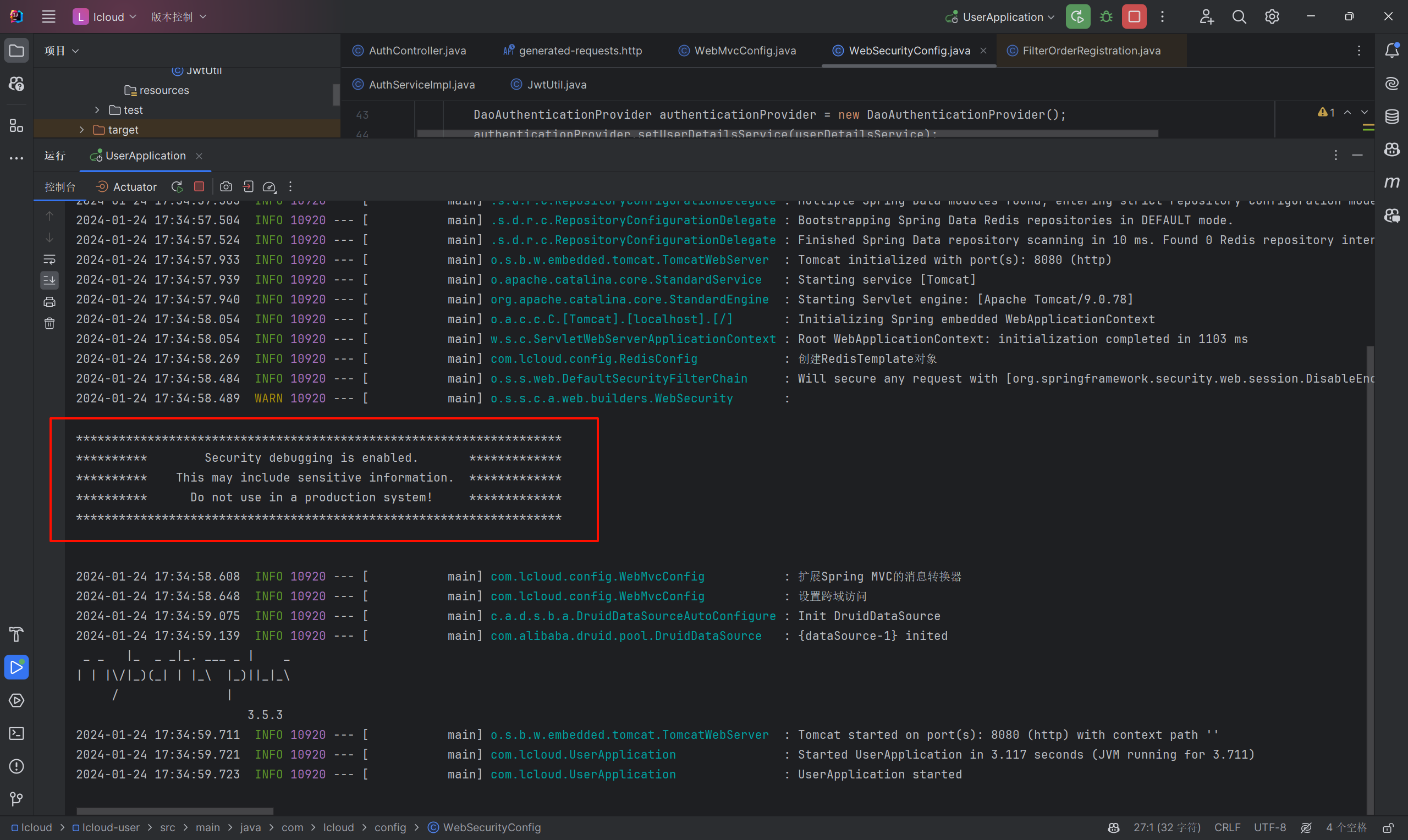Toggle soft-wrap in console
The width and height of the screenshot is (1408, 840).
click(x=50, y=259)
